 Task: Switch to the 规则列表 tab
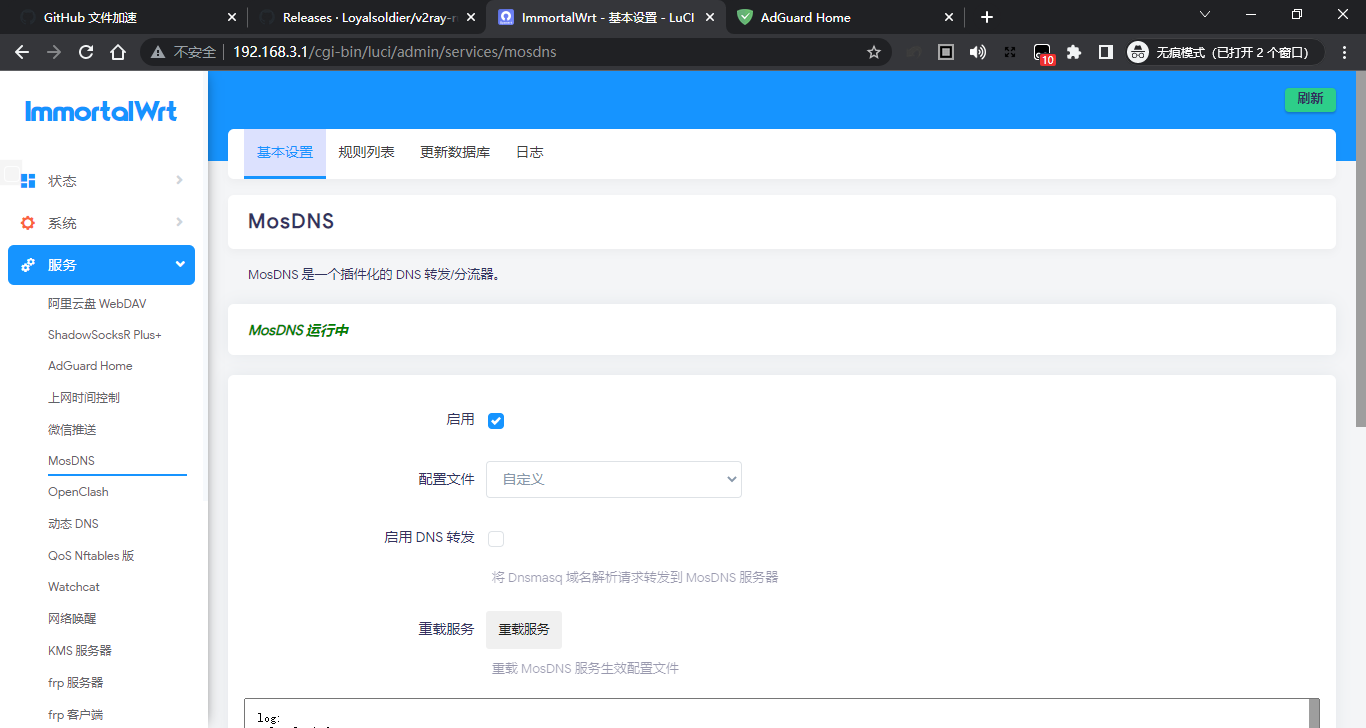click(367, 152)
